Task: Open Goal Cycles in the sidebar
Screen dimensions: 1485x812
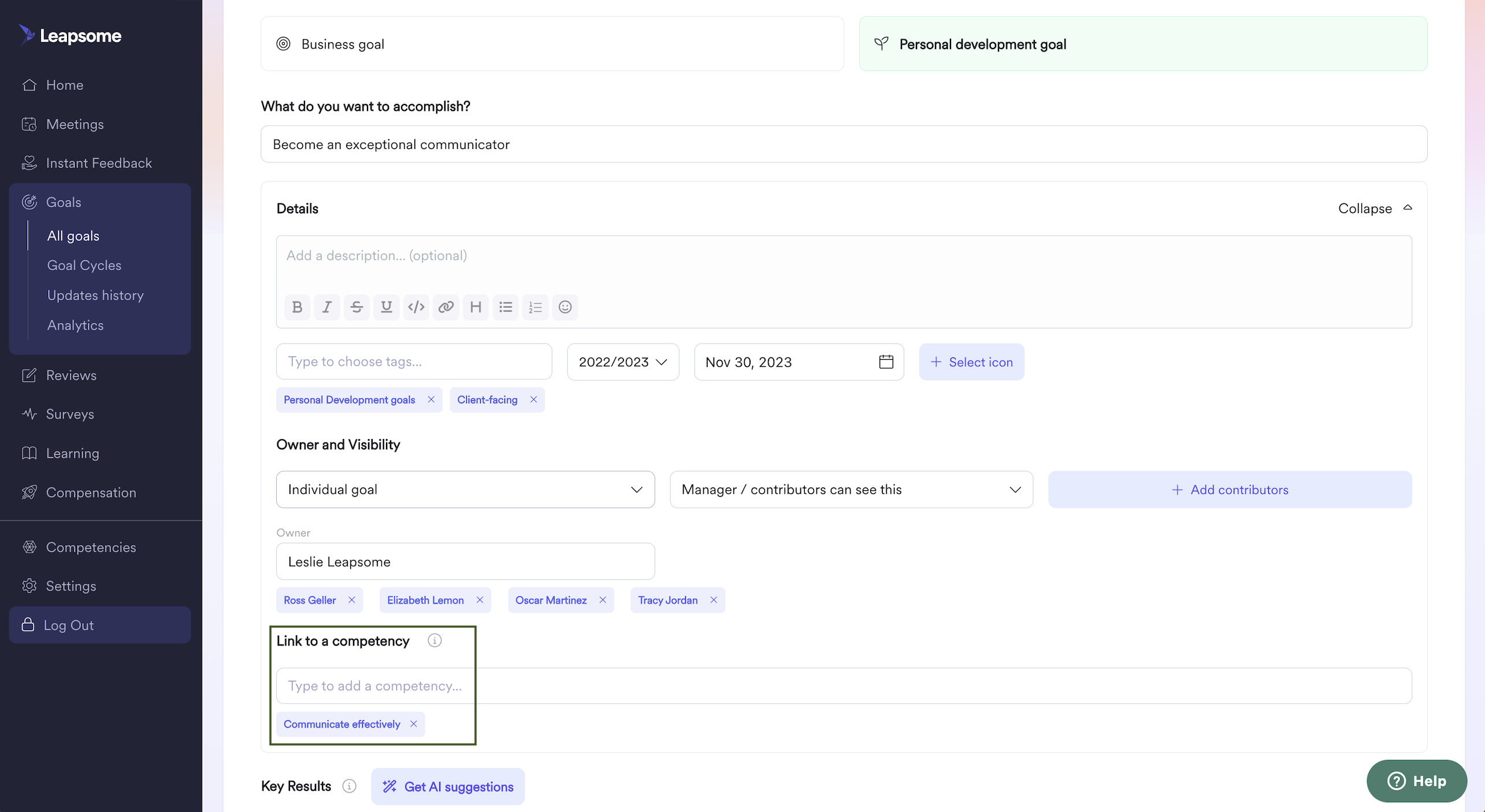Action: 84,265
